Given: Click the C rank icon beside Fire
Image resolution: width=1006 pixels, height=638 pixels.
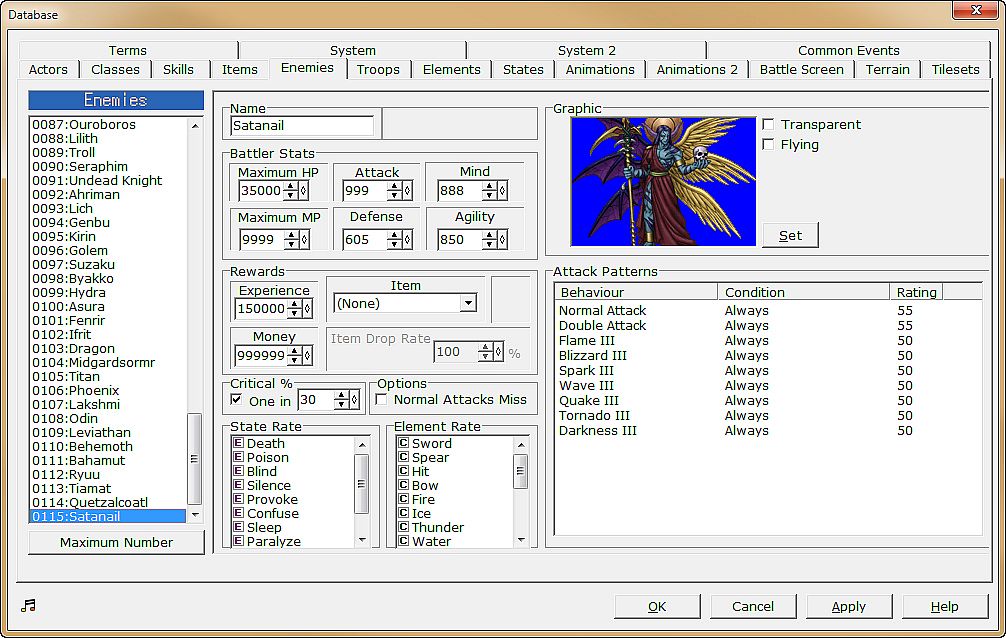Looking at the screenshot, I should click(403, 499).
